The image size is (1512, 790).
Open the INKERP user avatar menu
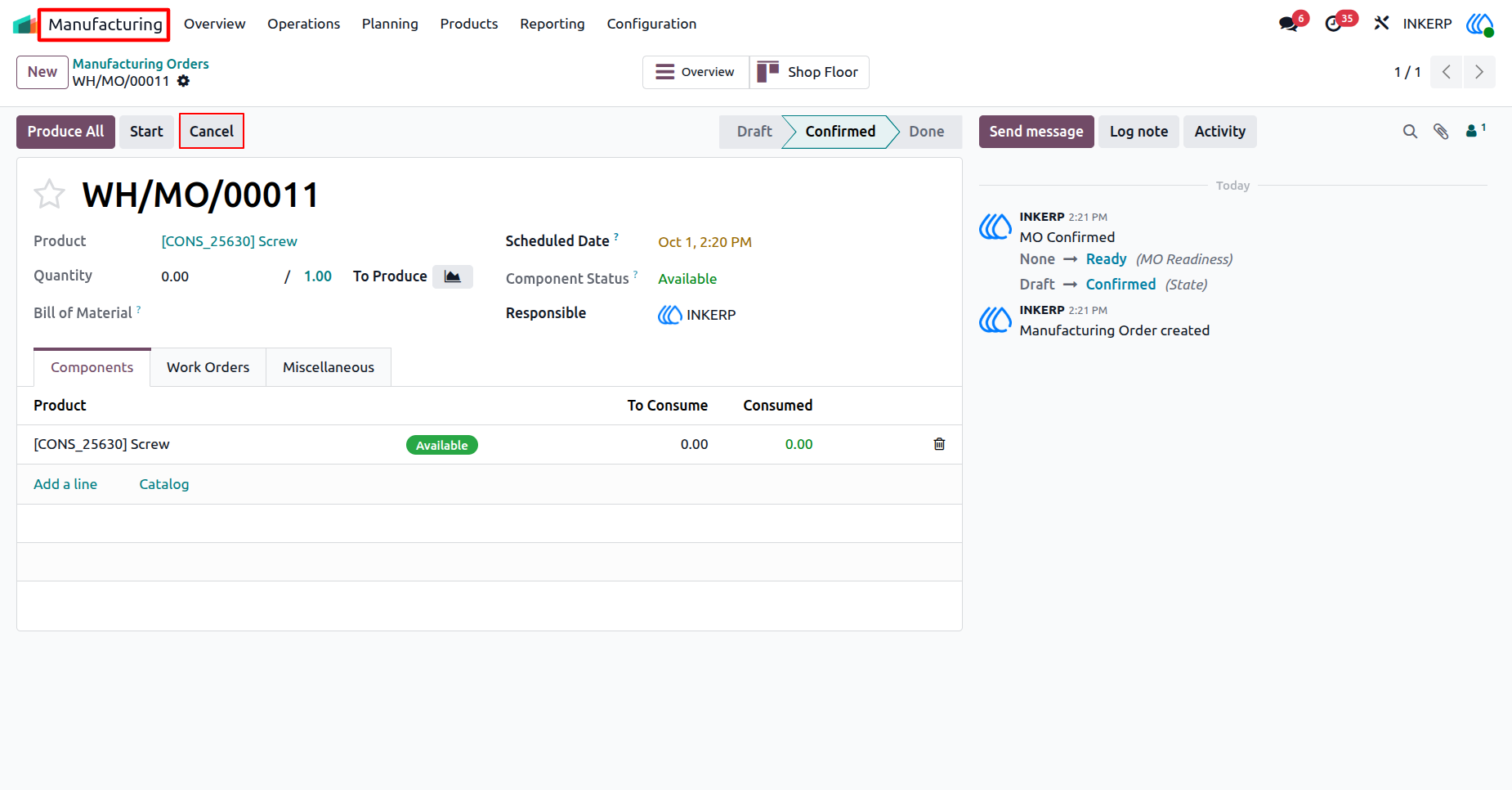(1480, 24)
